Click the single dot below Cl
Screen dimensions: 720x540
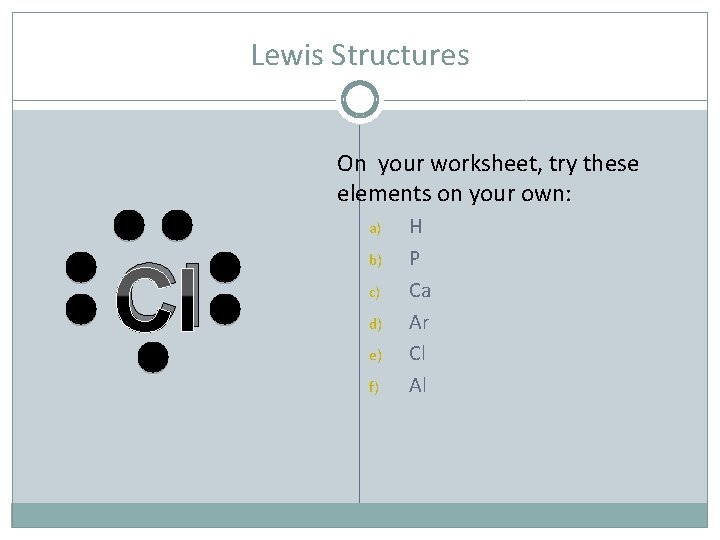click(x=152, y=356)
